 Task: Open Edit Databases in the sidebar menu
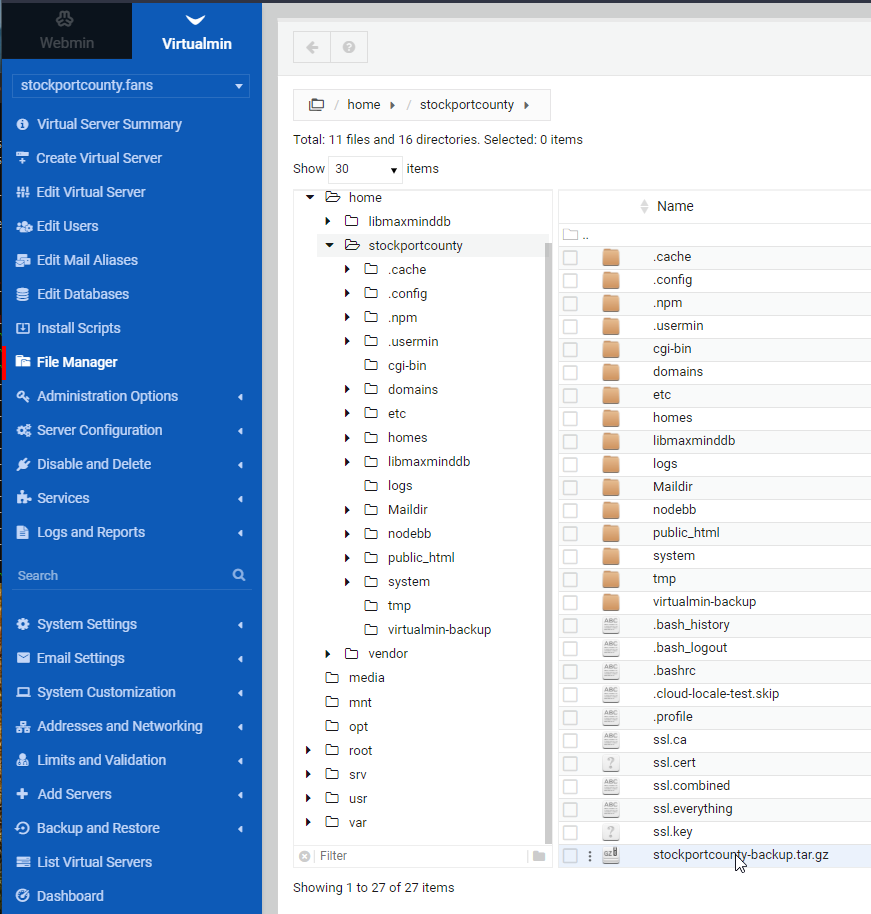point(82,294)
